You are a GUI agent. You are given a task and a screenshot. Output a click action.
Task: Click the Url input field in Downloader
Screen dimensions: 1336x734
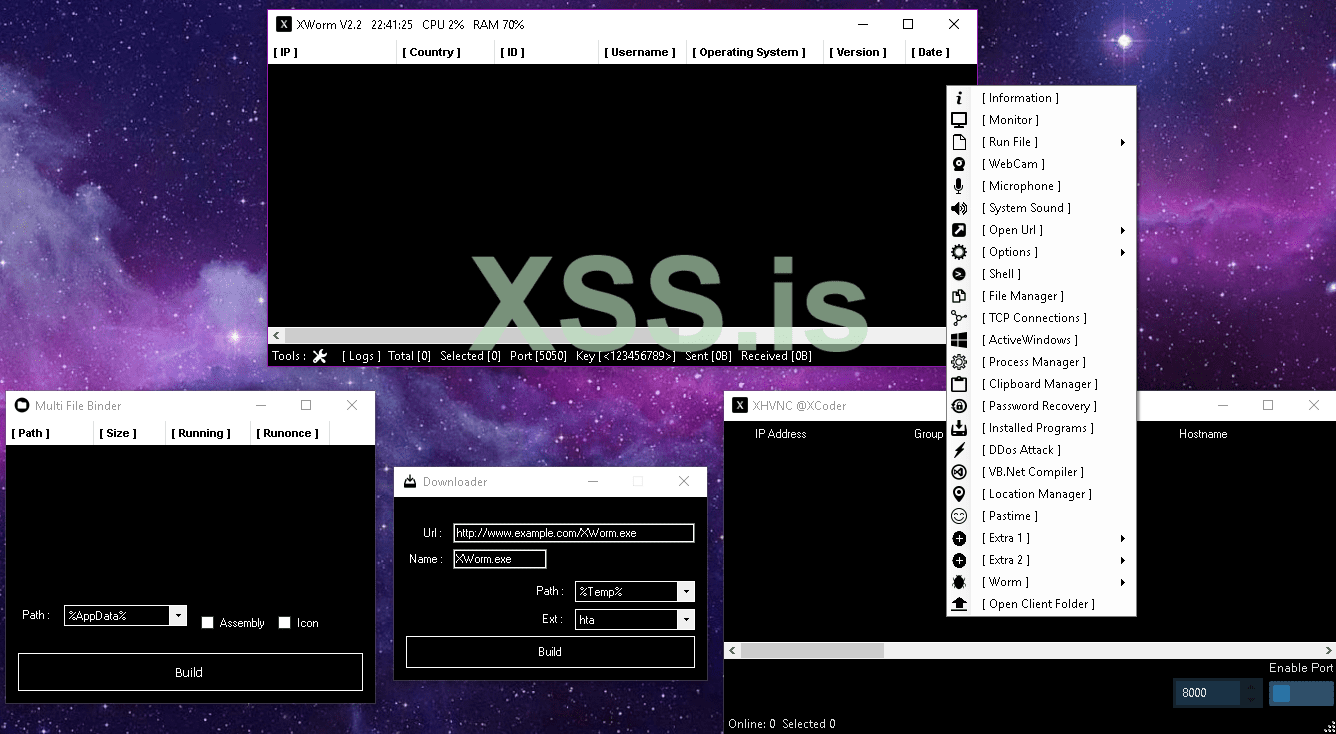(573, 533)
